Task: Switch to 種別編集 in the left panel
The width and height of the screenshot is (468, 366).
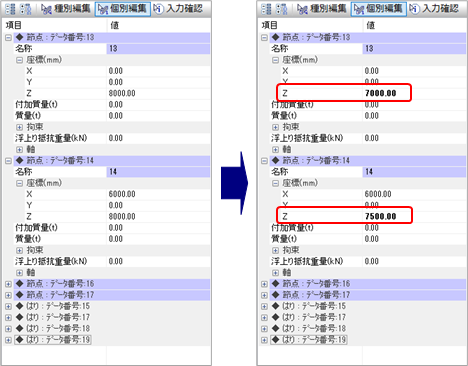Action: (x=66, y=9)
